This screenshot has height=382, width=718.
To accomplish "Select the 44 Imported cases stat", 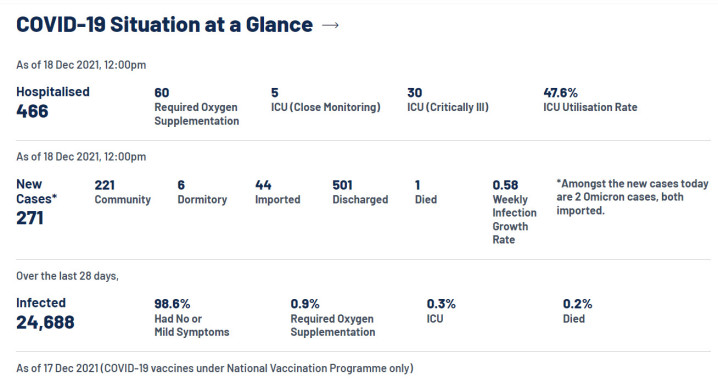I will click(x=277, y=192).
